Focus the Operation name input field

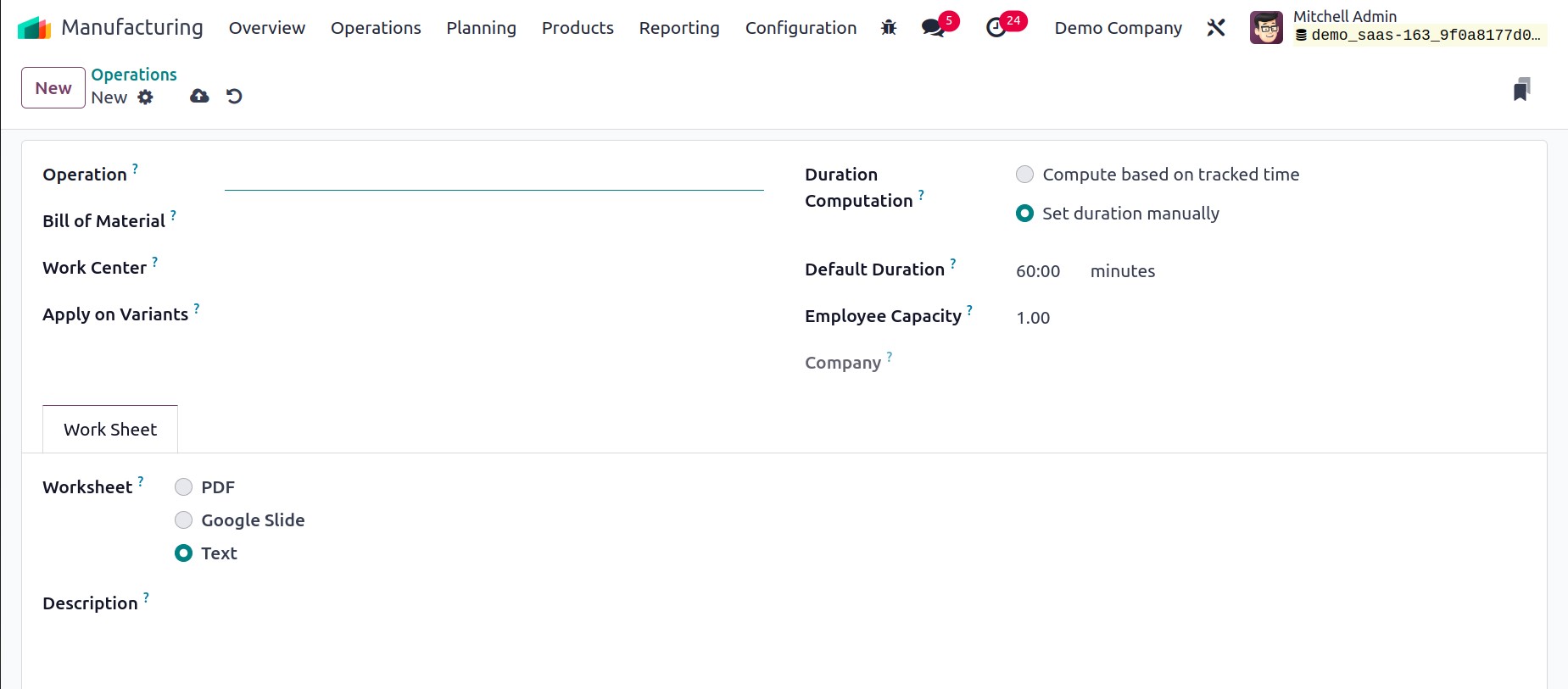494,175
